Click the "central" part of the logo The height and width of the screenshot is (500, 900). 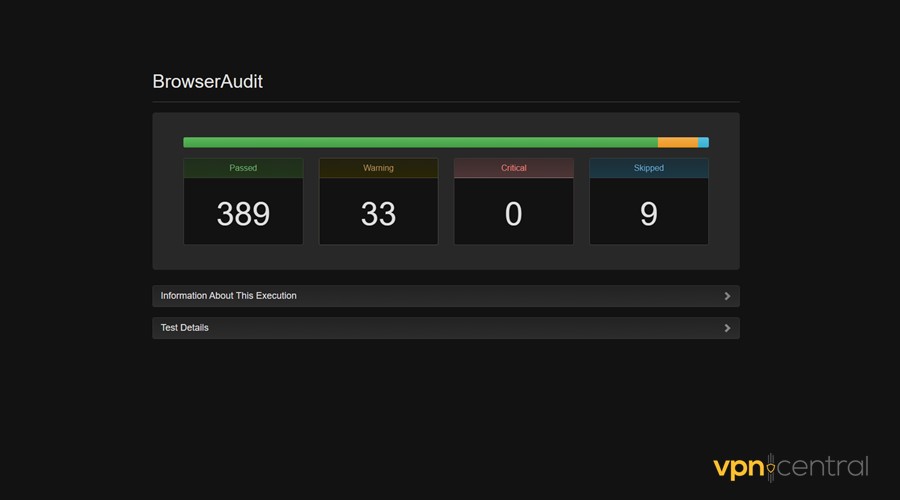click(x=823, y=467)
